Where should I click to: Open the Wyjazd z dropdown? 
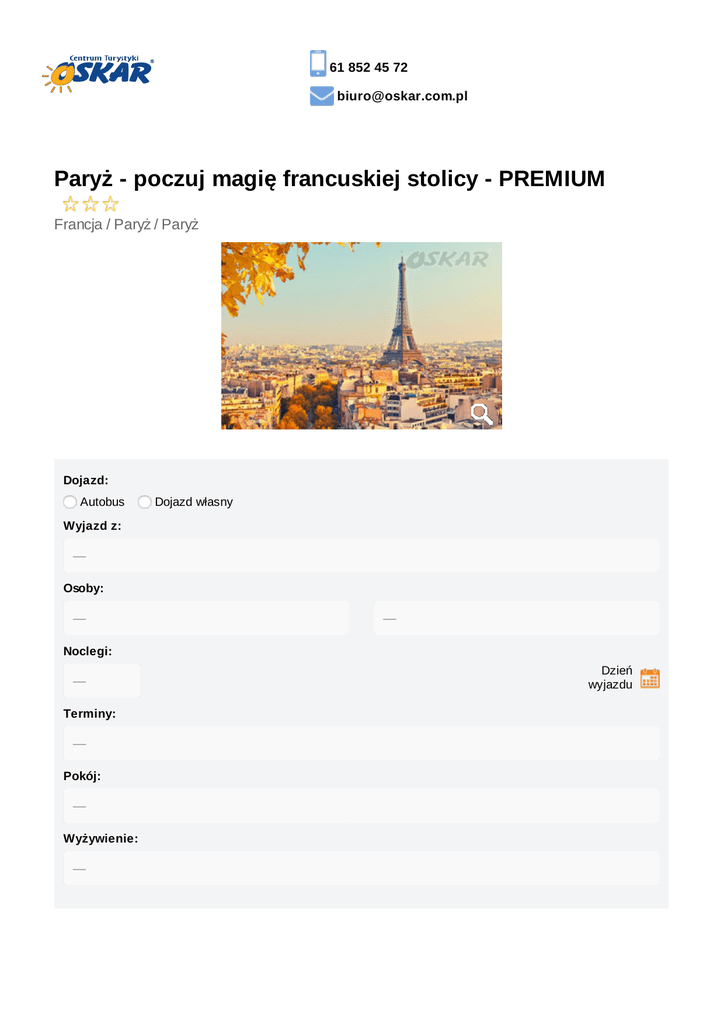361,555
